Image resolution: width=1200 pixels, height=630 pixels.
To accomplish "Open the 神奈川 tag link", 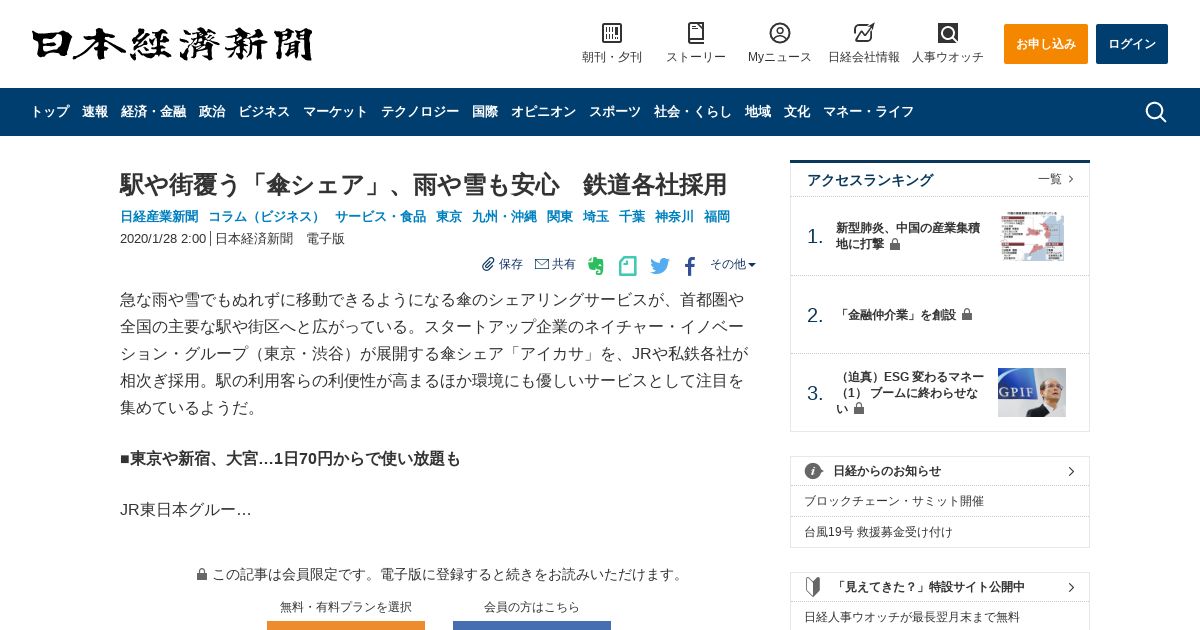I will point(674,216).
